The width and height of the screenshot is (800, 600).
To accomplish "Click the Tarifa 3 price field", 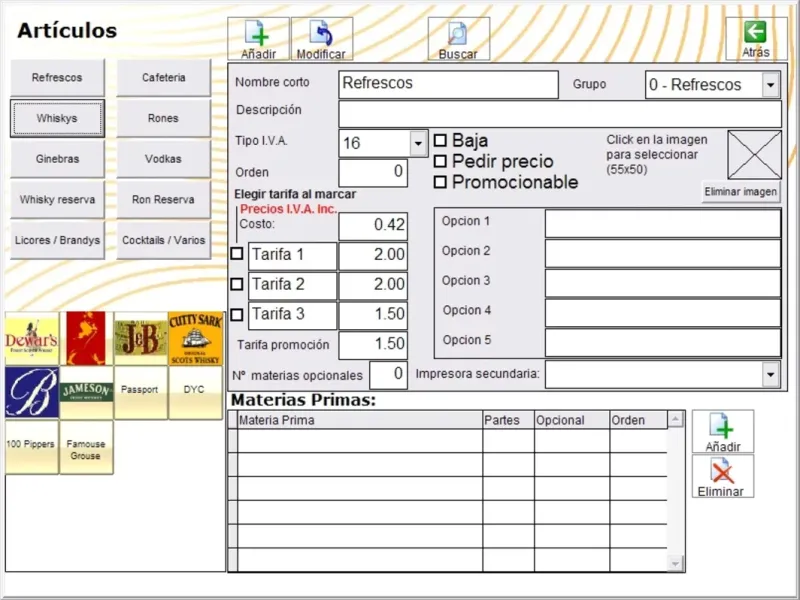I will click(373, 315).
